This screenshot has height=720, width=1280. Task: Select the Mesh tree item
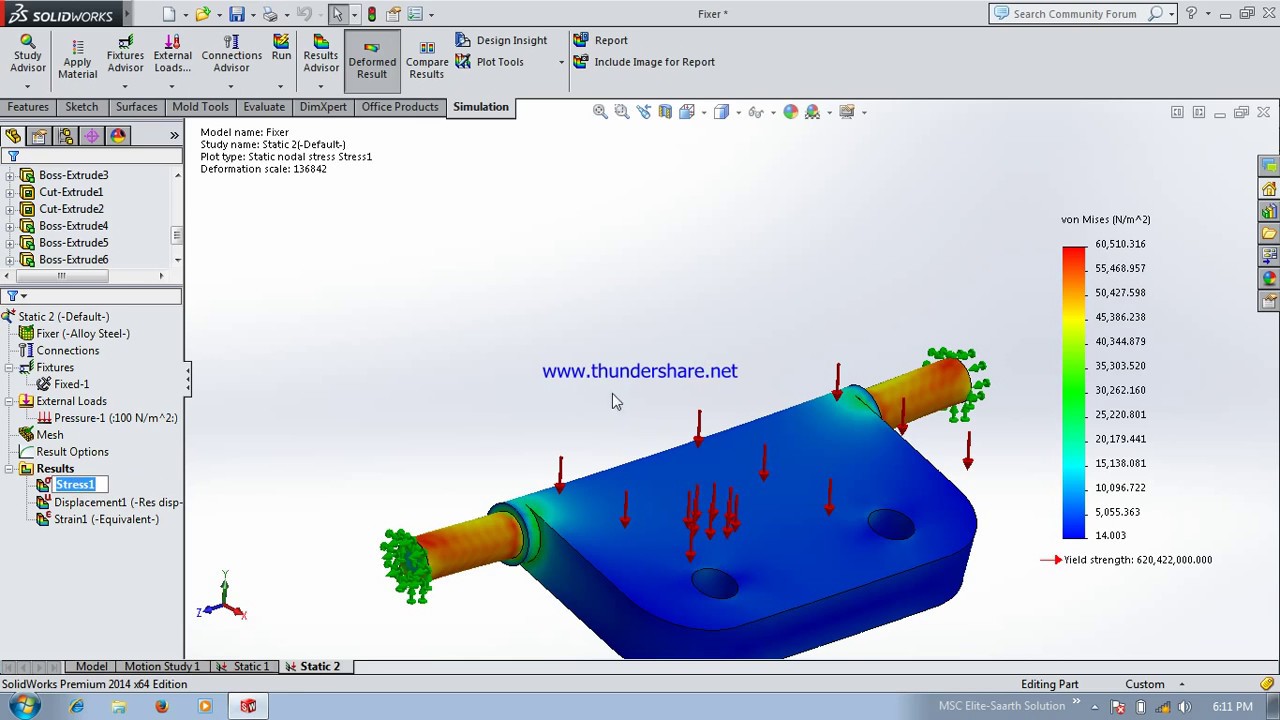tap(49, 435)
